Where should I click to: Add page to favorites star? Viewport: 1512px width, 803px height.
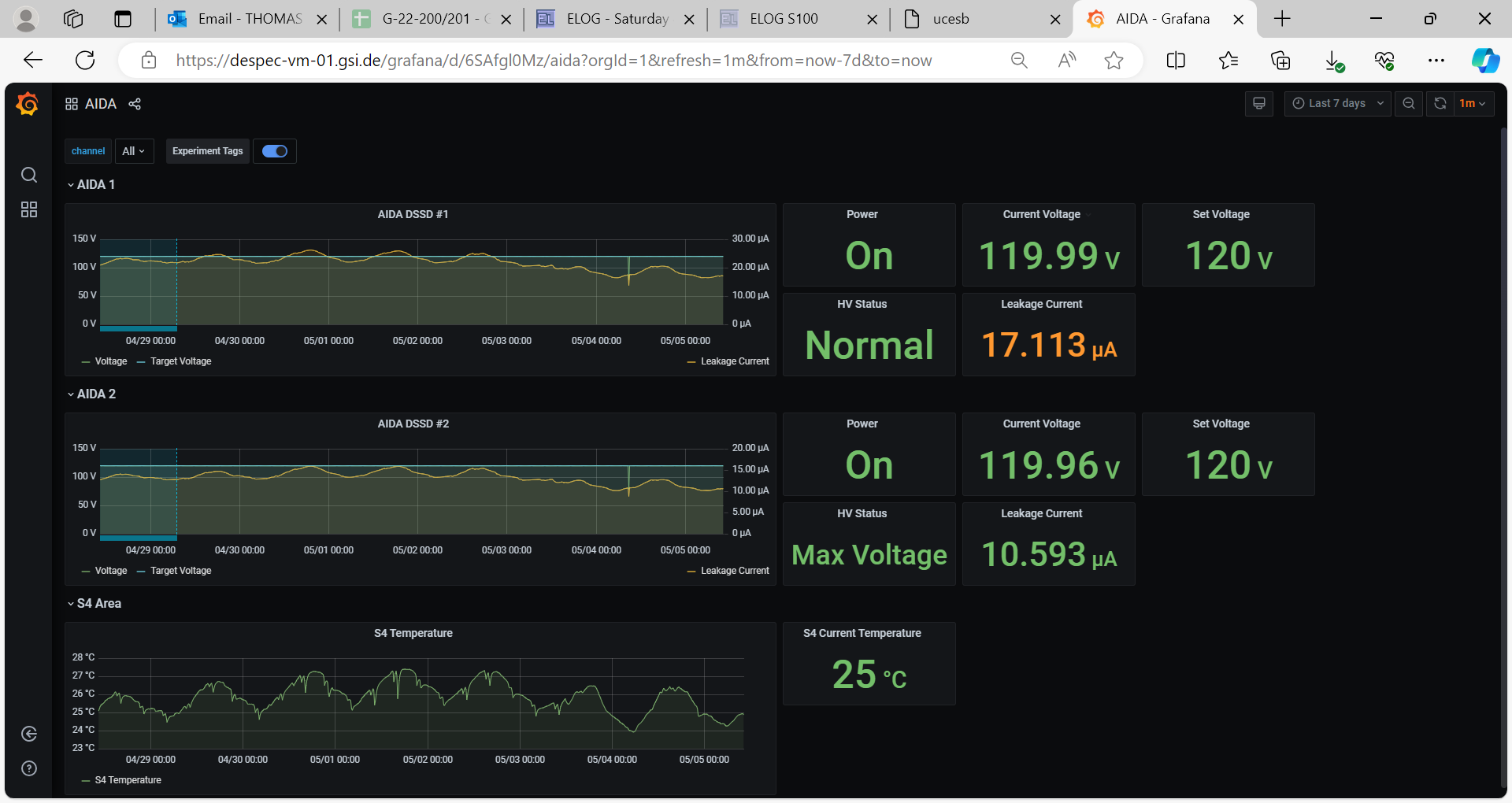pos(1114,61)
